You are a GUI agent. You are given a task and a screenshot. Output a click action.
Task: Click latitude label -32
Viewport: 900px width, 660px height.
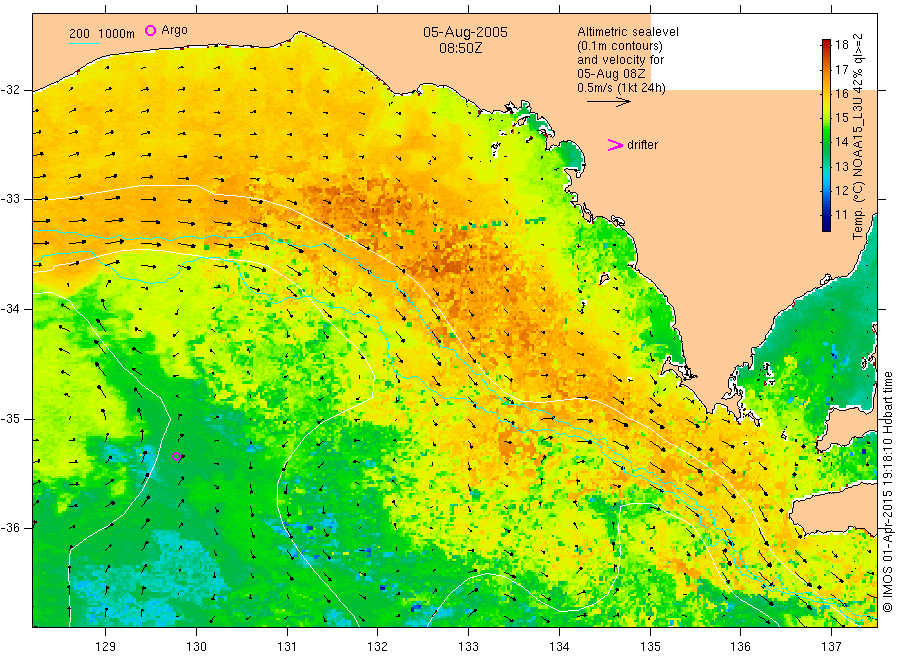point(10,90)
